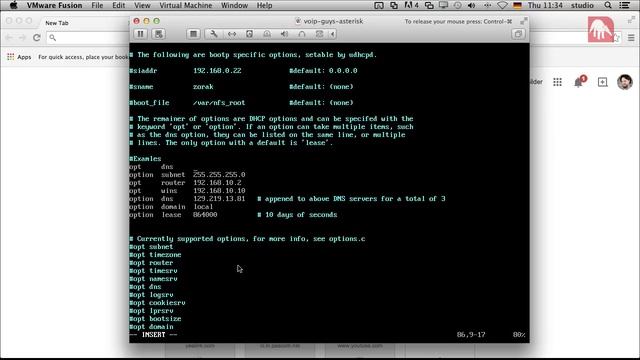The height and width of the screenshot is (360, 640).
Task: Open the View menu
Action: tap(142, 5)
